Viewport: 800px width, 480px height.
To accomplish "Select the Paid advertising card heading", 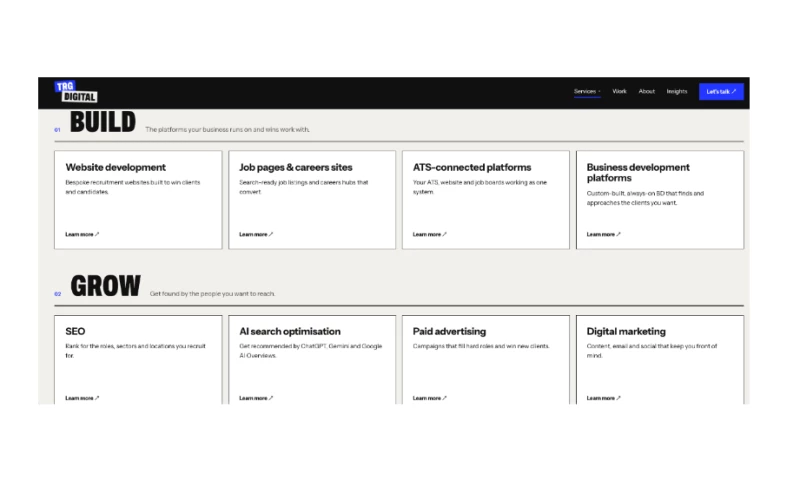I will coord(449,332).
